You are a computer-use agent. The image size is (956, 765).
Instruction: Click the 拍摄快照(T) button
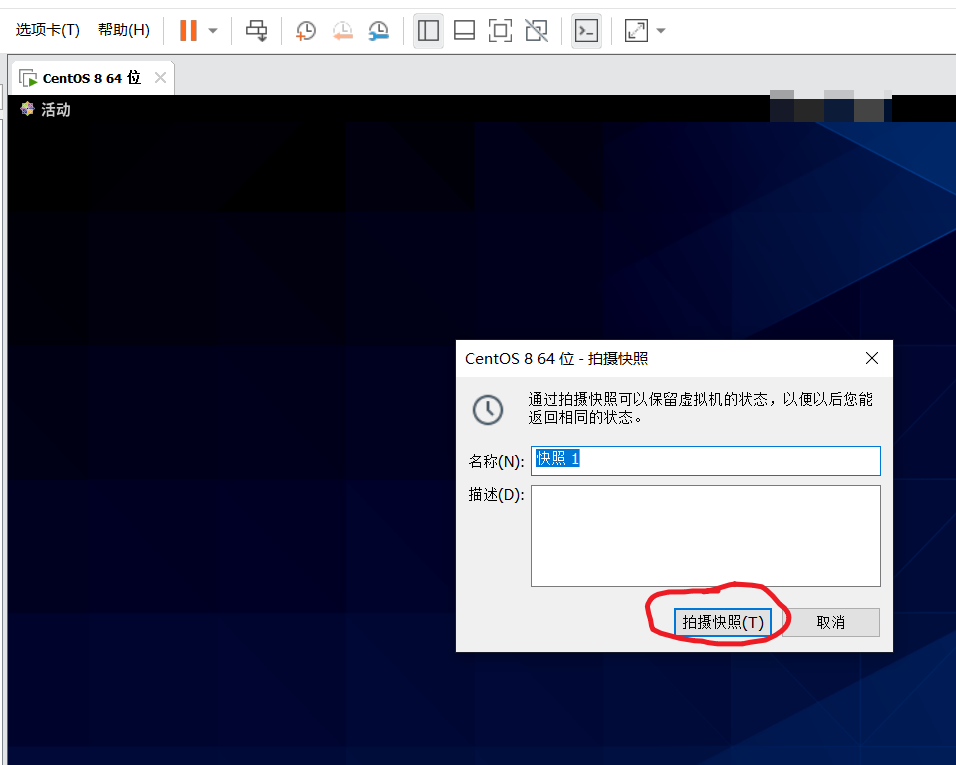tap(722, 622)
